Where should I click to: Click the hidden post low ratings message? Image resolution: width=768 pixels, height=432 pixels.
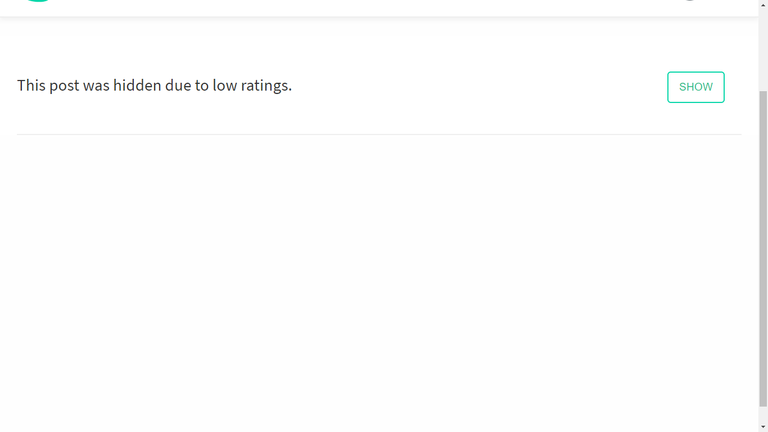(x=154, y=86)
